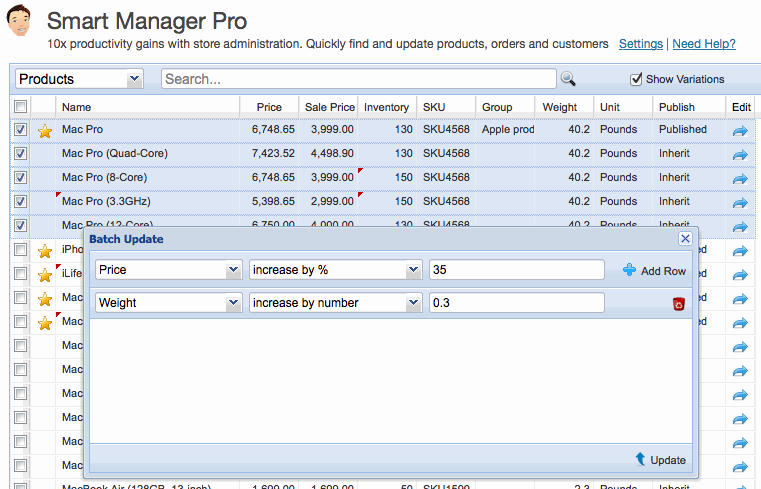
Task: Check the iLife row checkbox
Action: (20, 274)
